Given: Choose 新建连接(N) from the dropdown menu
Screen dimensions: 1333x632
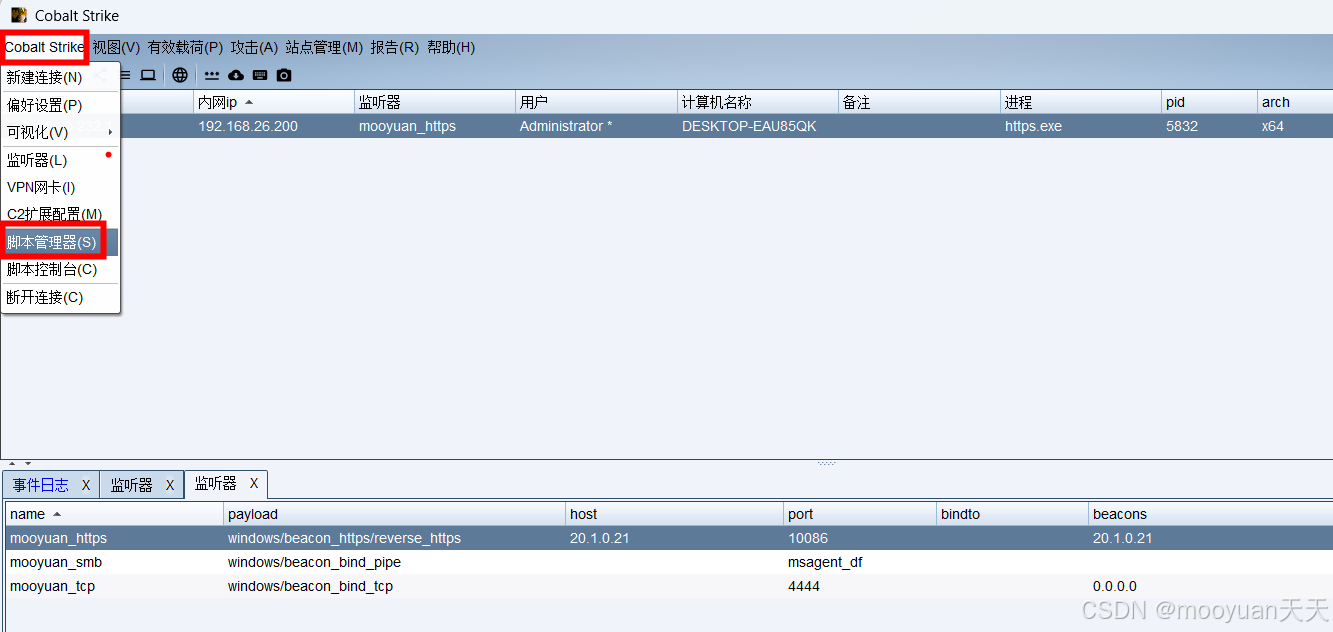Looking at the screenshot, I should 60,77.
